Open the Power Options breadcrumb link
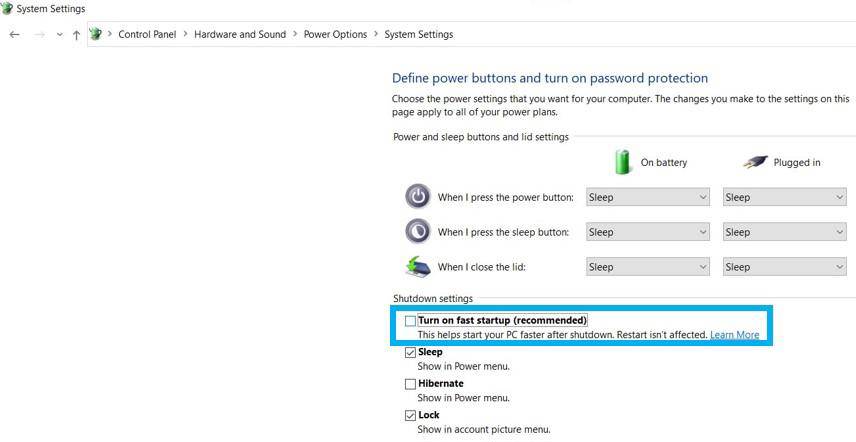This screenshot has height=442, width=856. 335,34
